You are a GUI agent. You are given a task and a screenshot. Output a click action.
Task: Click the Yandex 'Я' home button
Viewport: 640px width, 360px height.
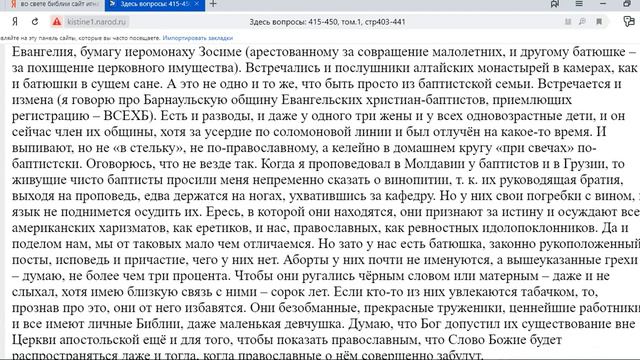(15, 22)
